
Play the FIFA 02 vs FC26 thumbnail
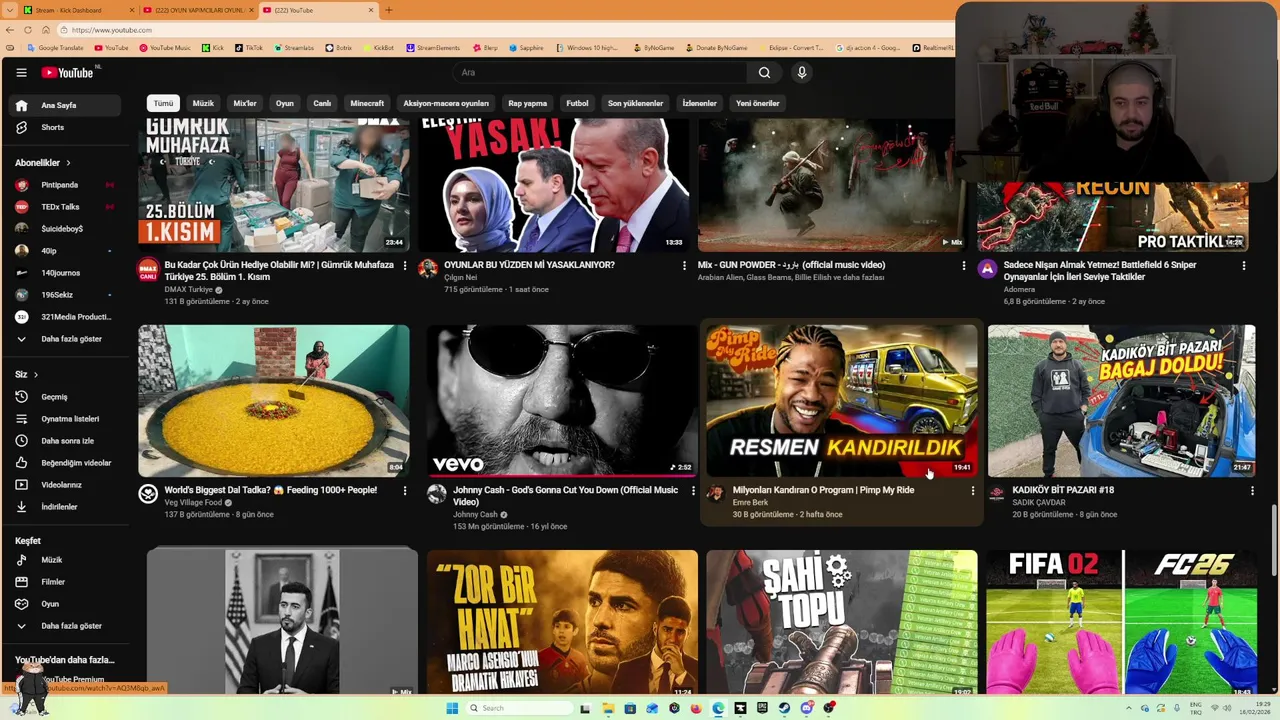coord(1121,622)
